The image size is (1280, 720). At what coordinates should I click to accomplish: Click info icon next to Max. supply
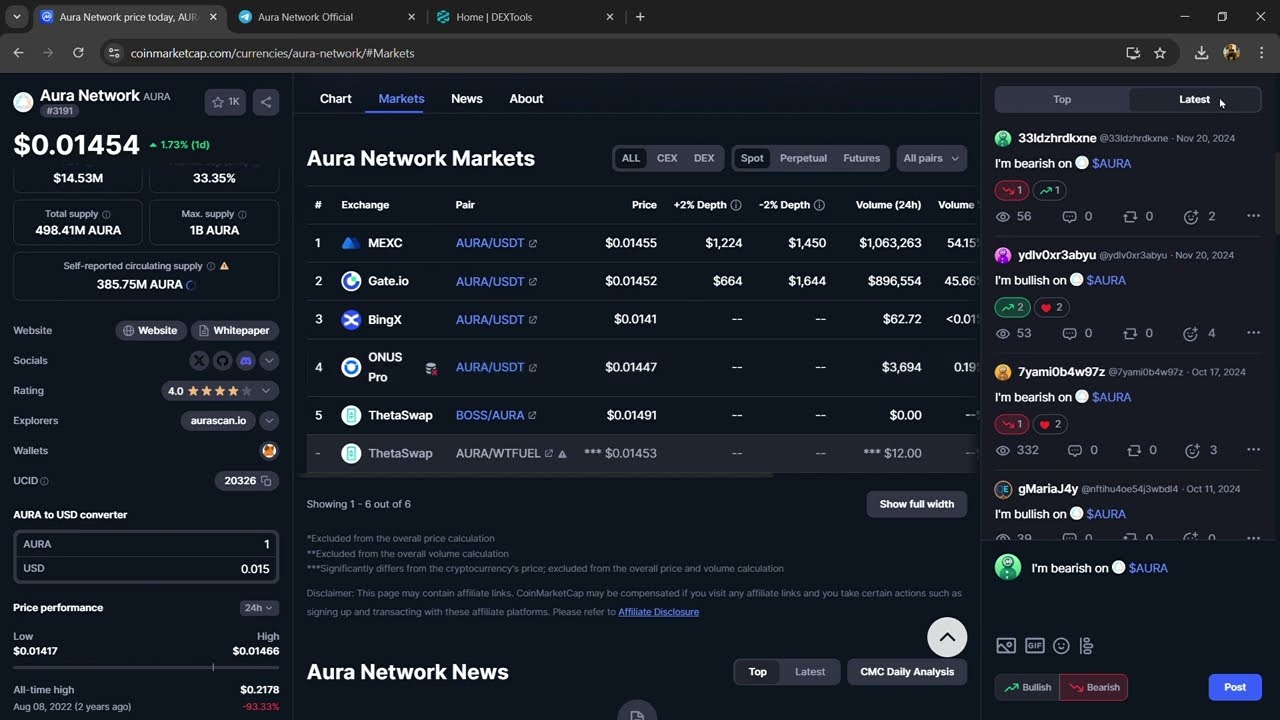[242, 214]
